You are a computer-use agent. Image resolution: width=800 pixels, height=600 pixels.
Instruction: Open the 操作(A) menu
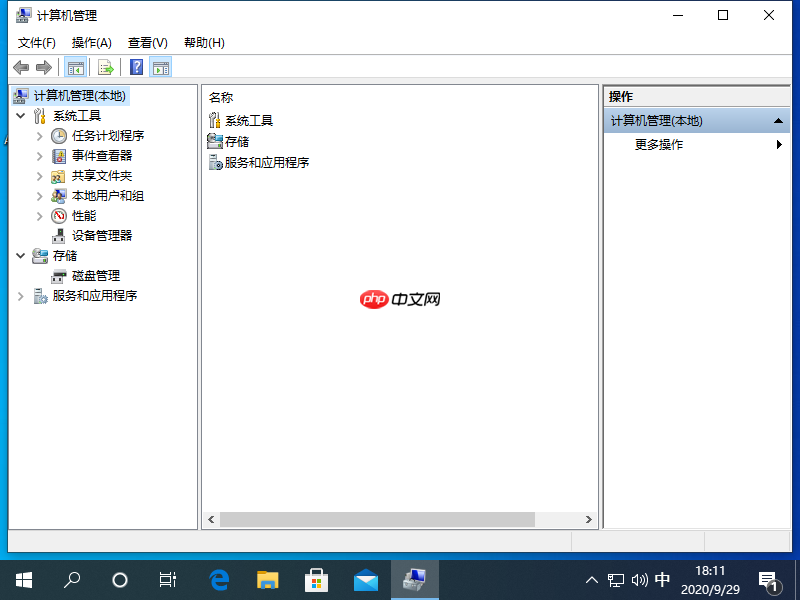(92, 42)
